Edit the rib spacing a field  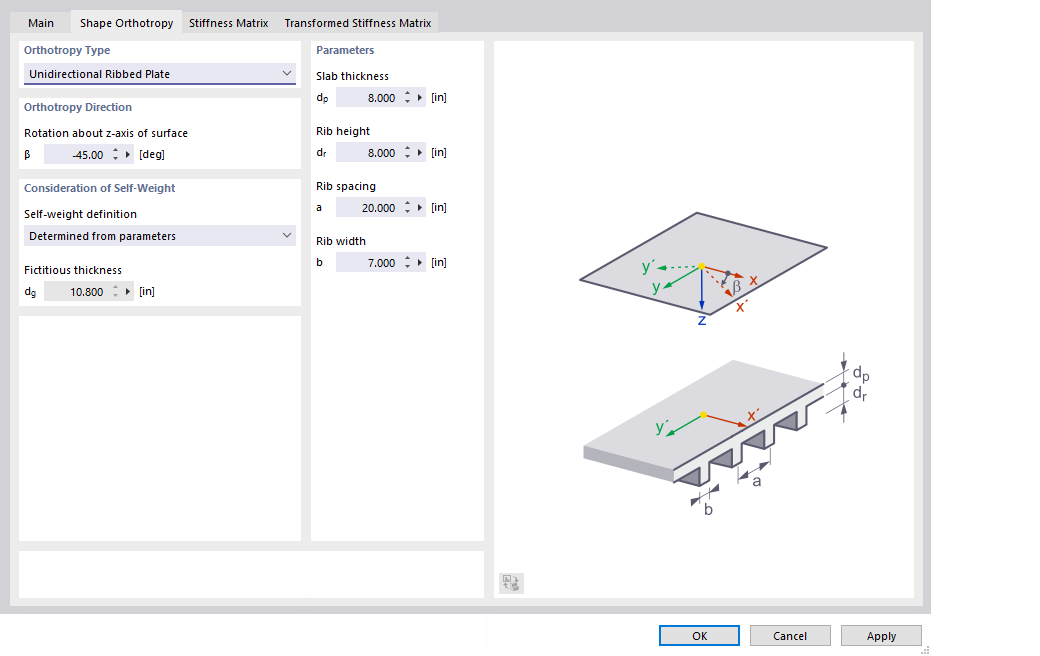[368, 208]
